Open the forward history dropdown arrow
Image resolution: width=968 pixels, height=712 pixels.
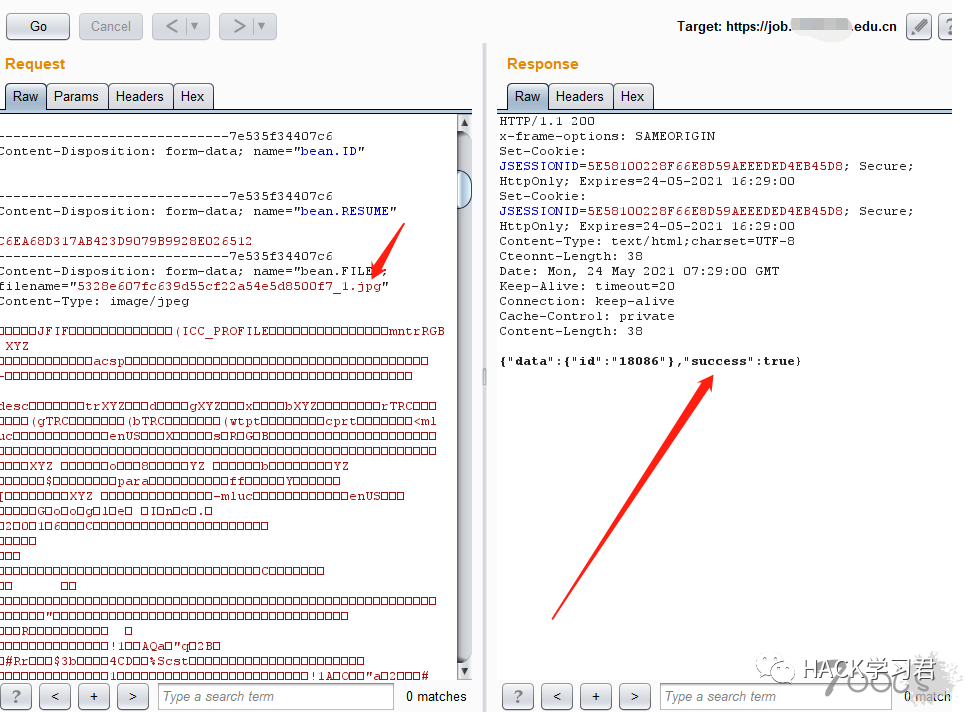coord(263,27)
